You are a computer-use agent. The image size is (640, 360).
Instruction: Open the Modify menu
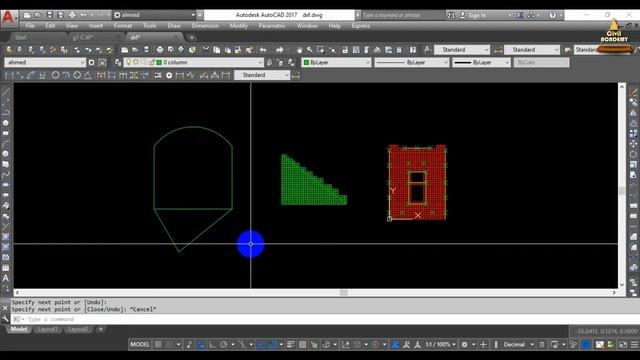click(239, 26)
